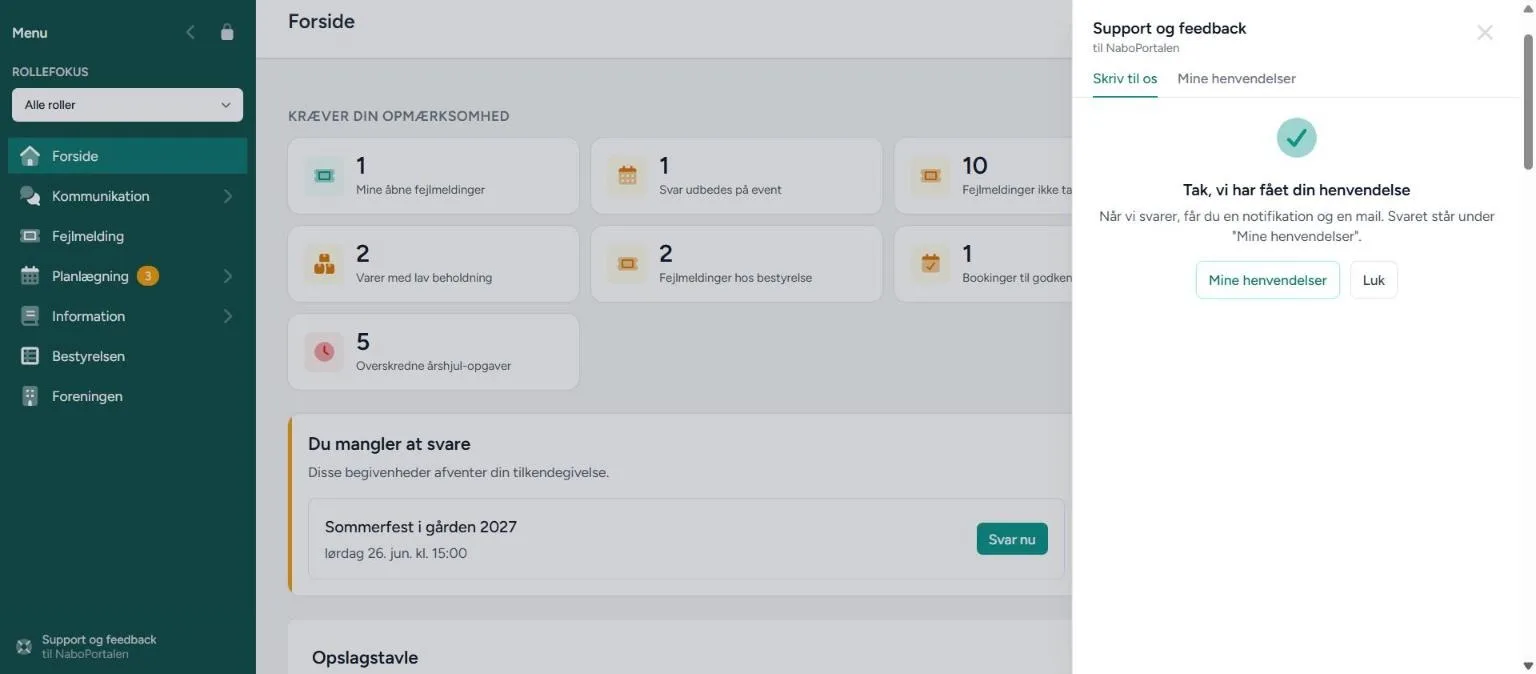Open the Mine henvendelser outlined button
This screenshot has height=674, width=1536.
[1267, 280]
